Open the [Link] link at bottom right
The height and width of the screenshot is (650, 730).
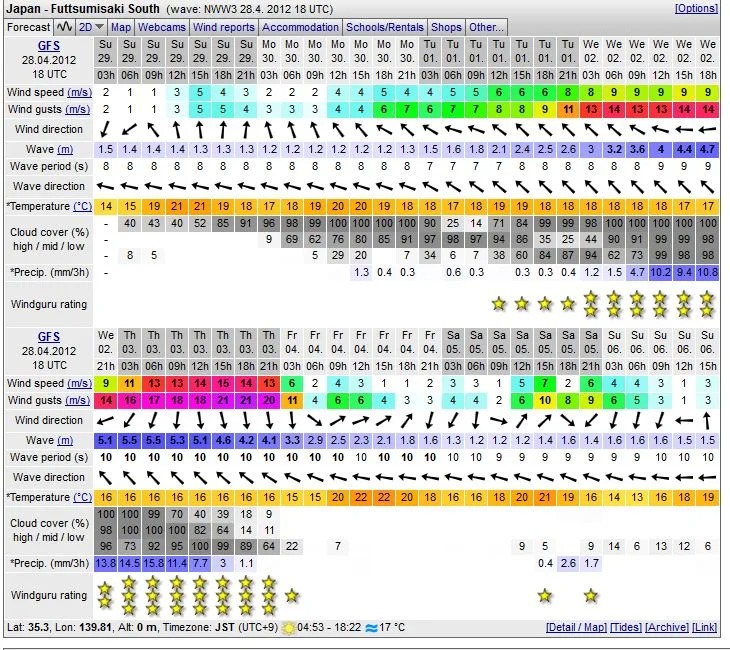[704, 627]
